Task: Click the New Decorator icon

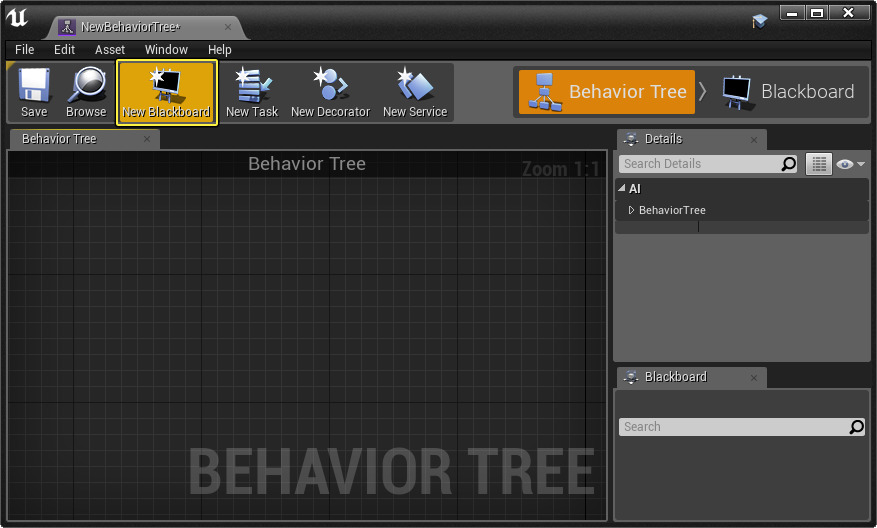Action: click(330, 92)
